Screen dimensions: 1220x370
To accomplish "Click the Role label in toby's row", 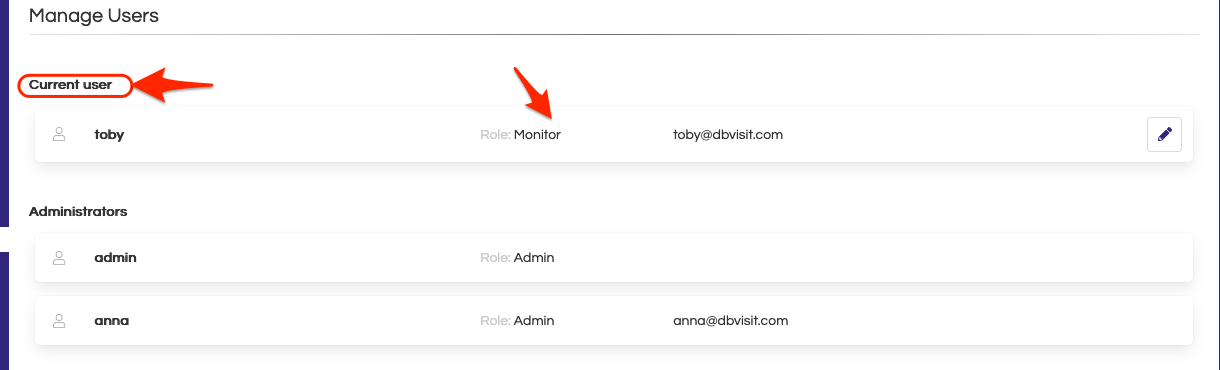I will click(495, 134).
